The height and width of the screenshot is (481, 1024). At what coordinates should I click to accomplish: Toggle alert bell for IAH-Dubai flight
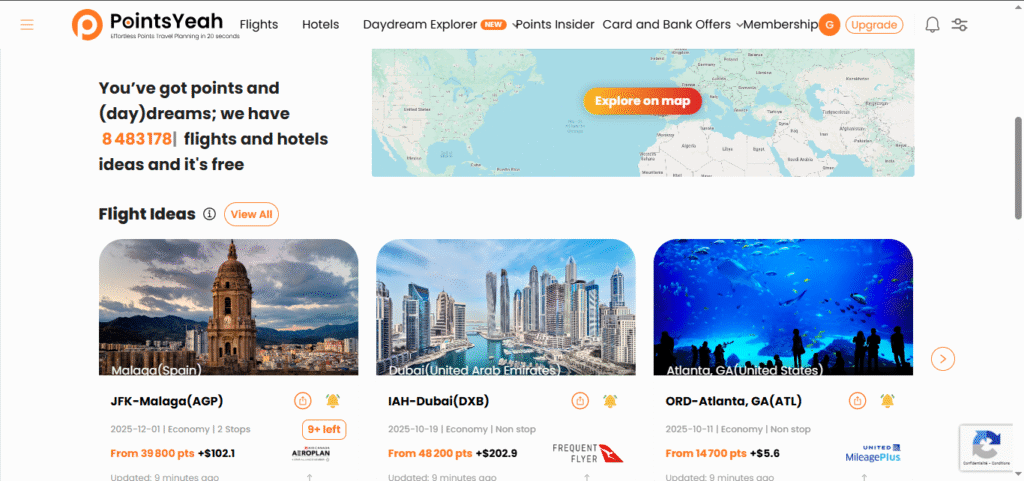click(x=611, y=400)
